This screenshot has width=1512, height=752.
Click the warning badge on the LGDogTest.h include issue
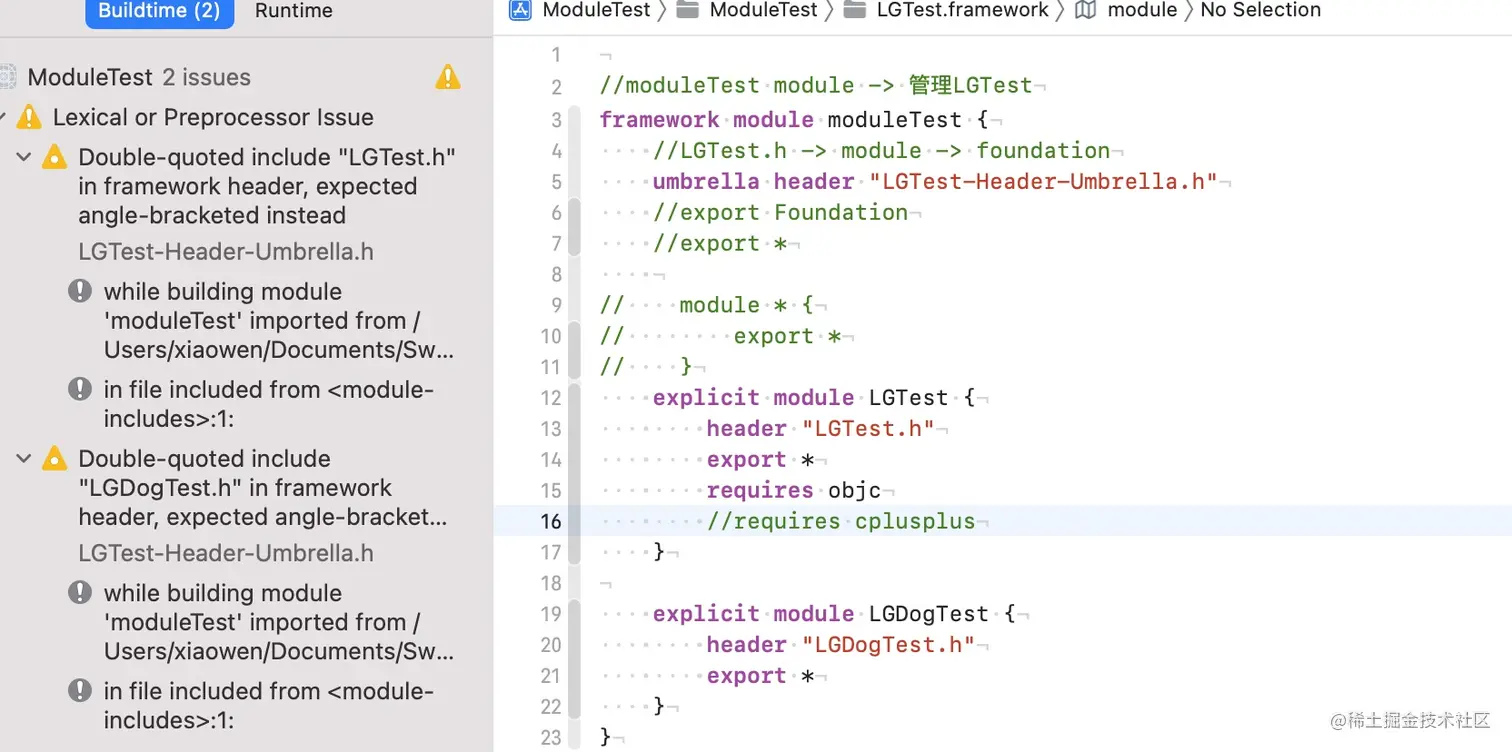click(x=54, y=457)
